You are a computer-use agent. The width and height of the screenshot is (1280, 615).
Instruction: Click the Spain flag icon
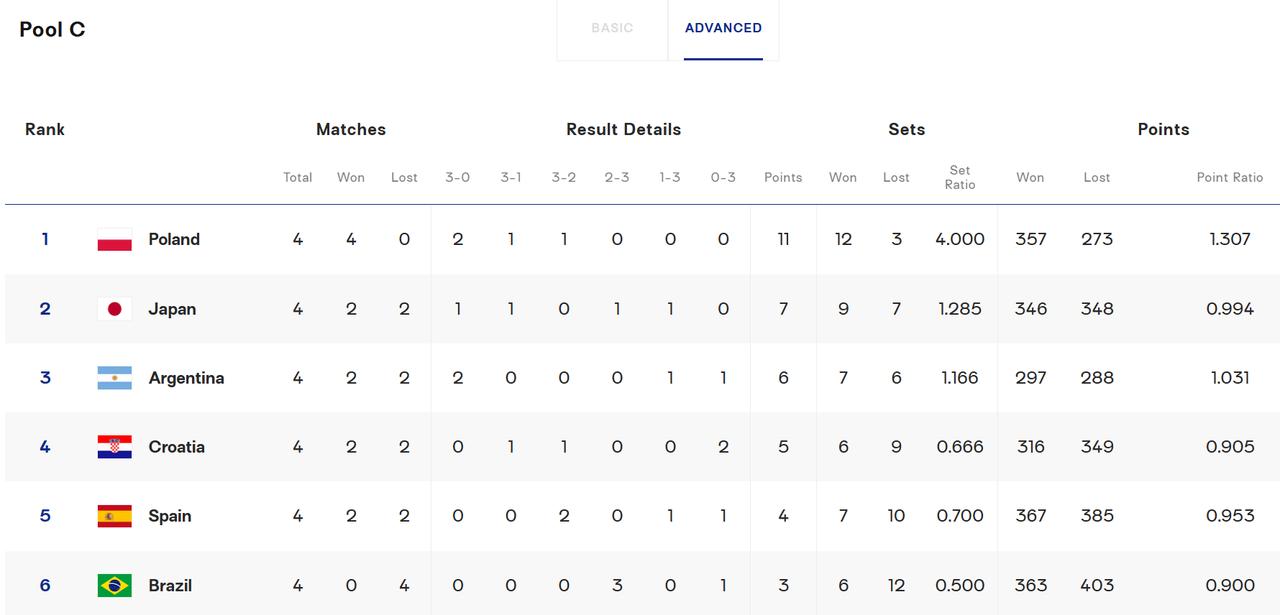[114, 516]
